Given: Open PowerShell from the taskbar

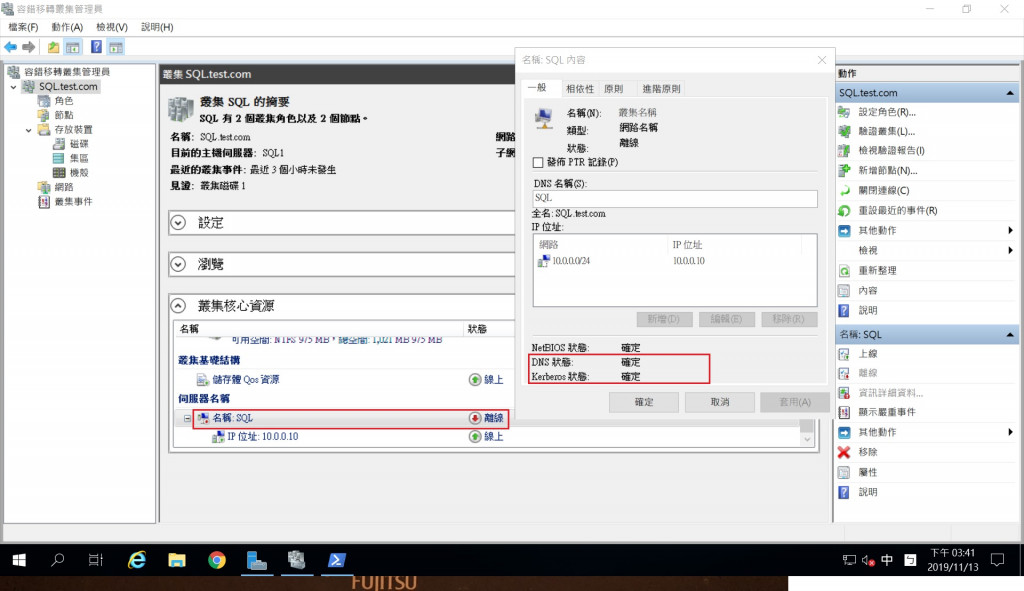Looking at the screenshot, I should click(x=336, y=560).
